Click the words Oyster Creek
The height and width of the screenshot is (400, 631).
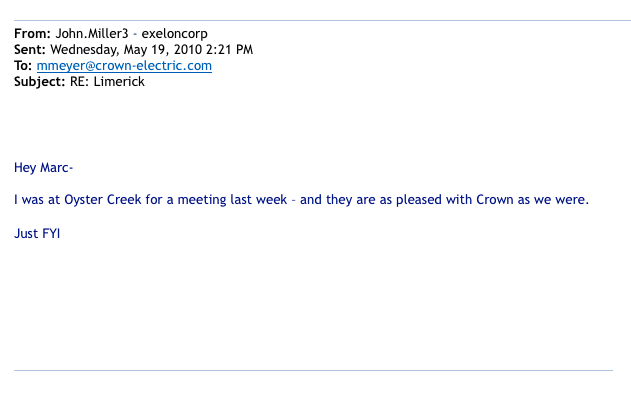(x=103, y=200)
